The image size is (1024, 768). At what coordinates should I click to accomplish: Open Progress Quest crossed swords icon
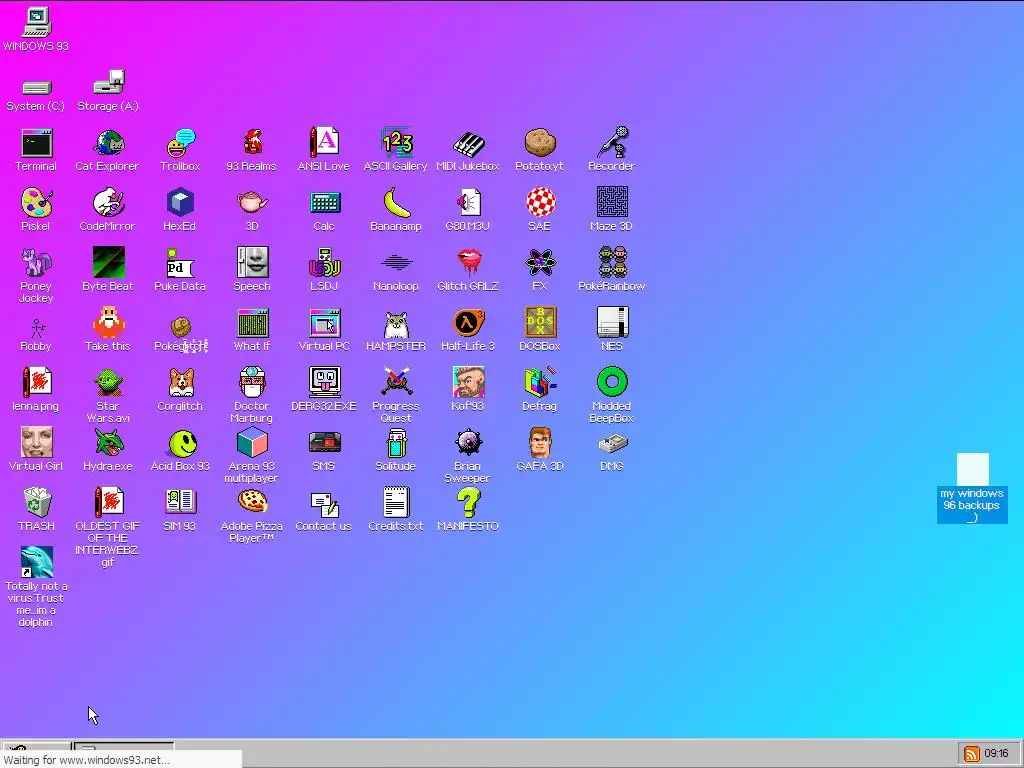[396, 383]
